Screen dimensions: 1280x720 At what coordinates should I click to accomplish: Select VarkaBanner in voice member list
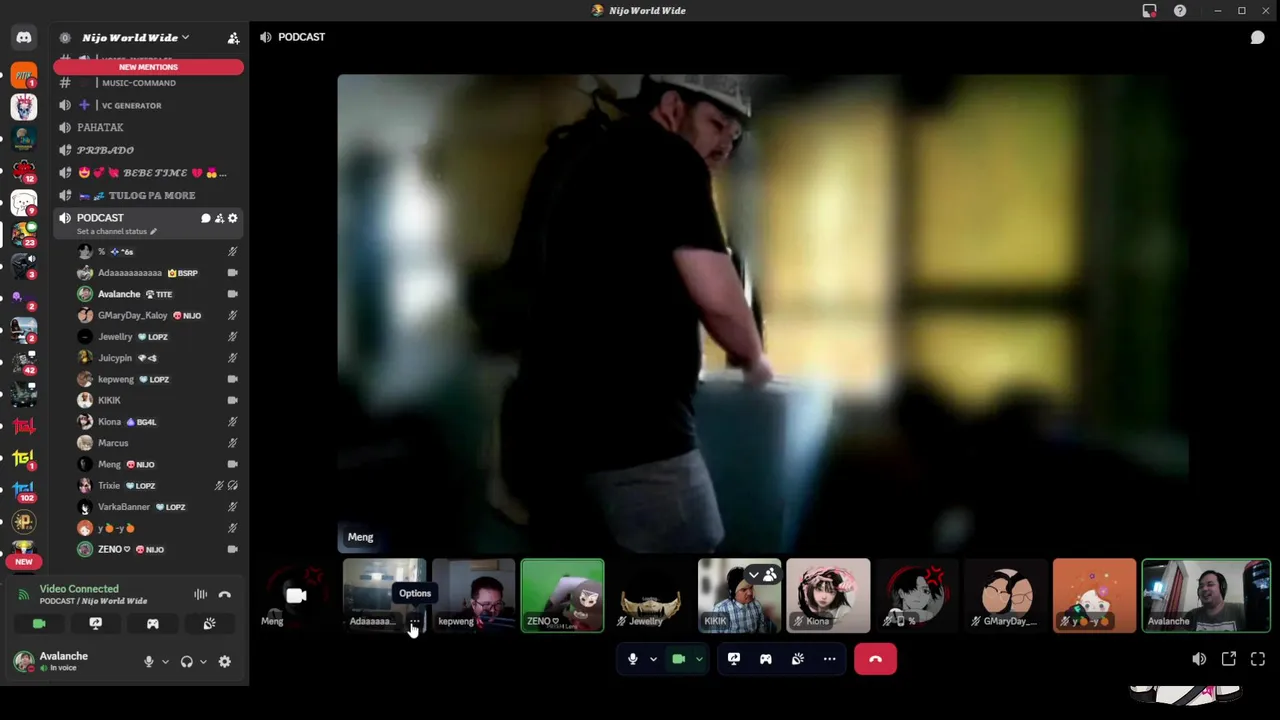pyautogui.click(x=158, y=507)
